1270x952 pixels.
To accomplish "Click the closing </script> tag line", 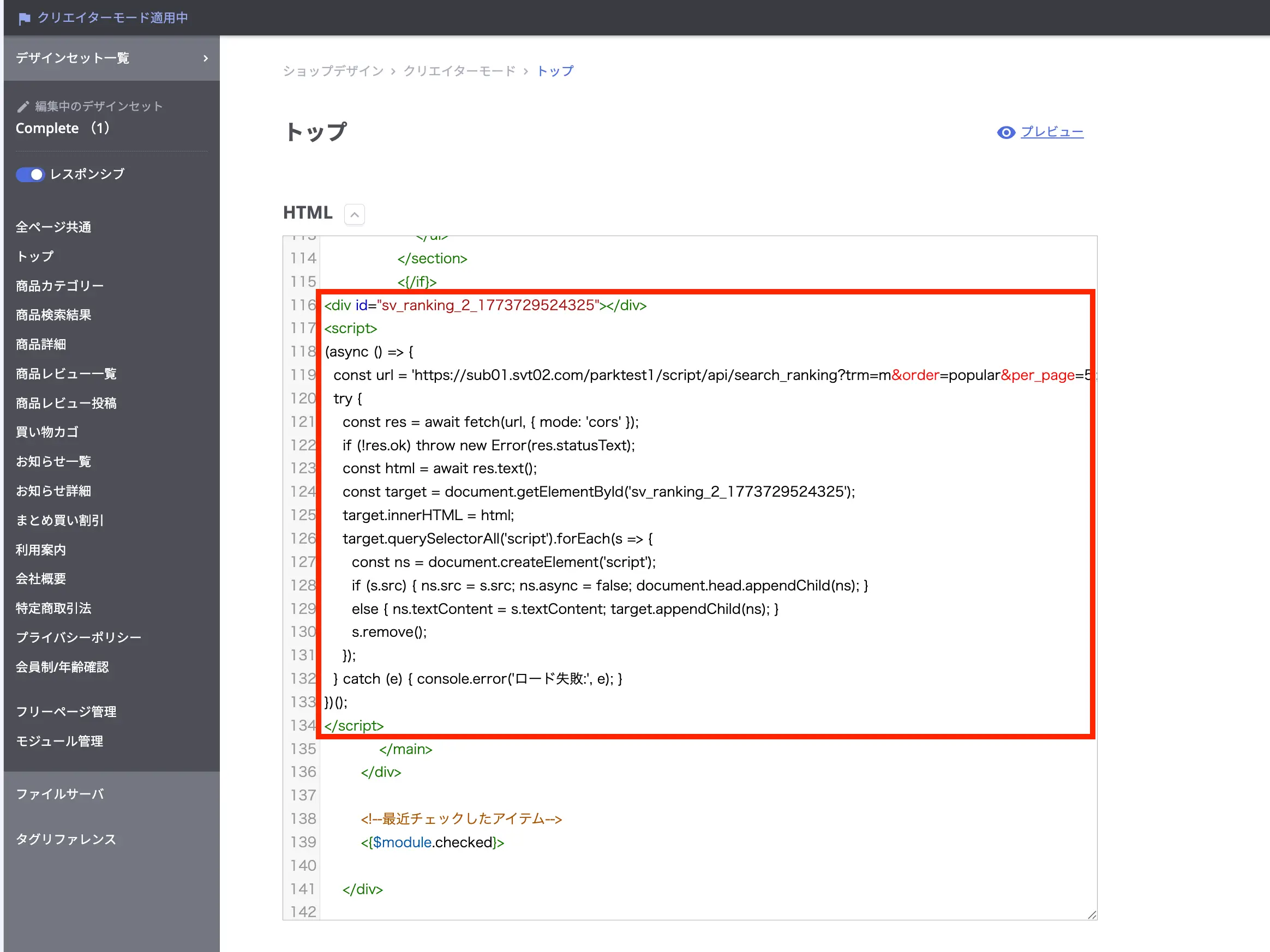I will pos(354,726).
